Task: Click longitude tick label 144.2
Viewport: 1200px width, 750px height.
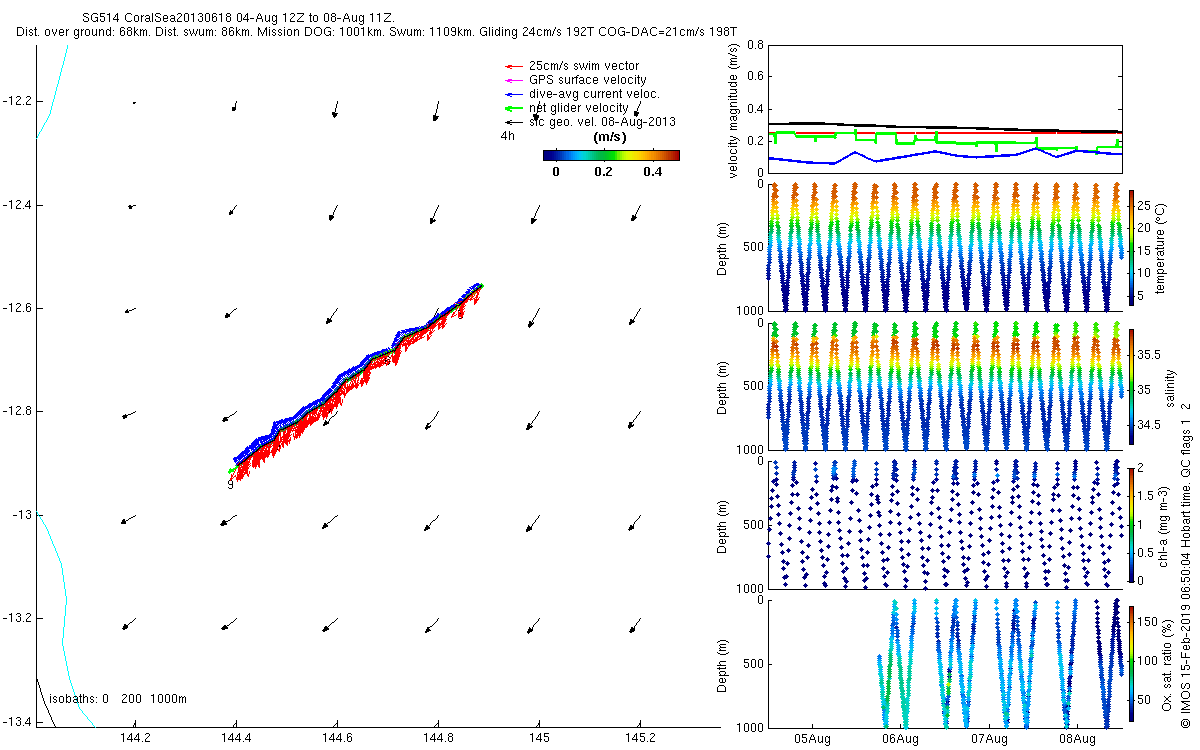Action: click(135, 738)
